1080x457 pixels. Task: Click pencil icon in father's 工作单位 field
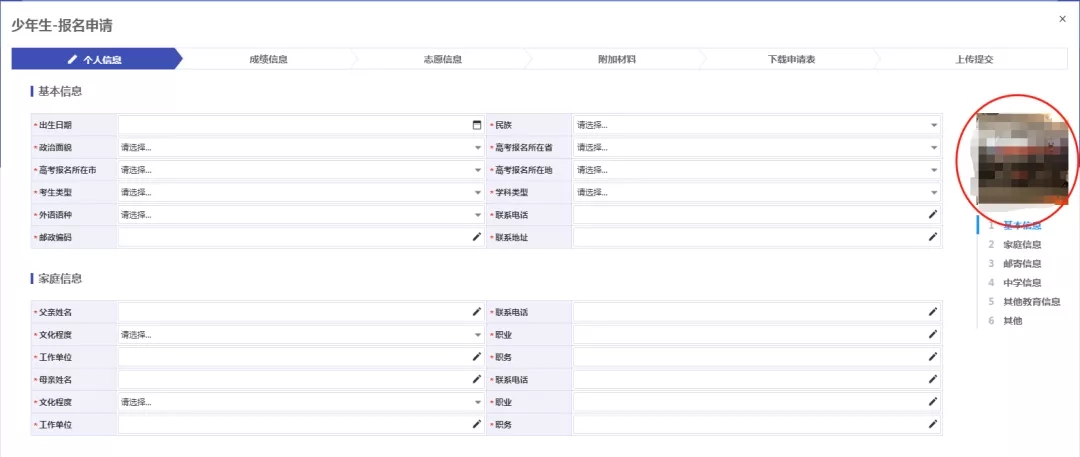click(x=477, y=357)
